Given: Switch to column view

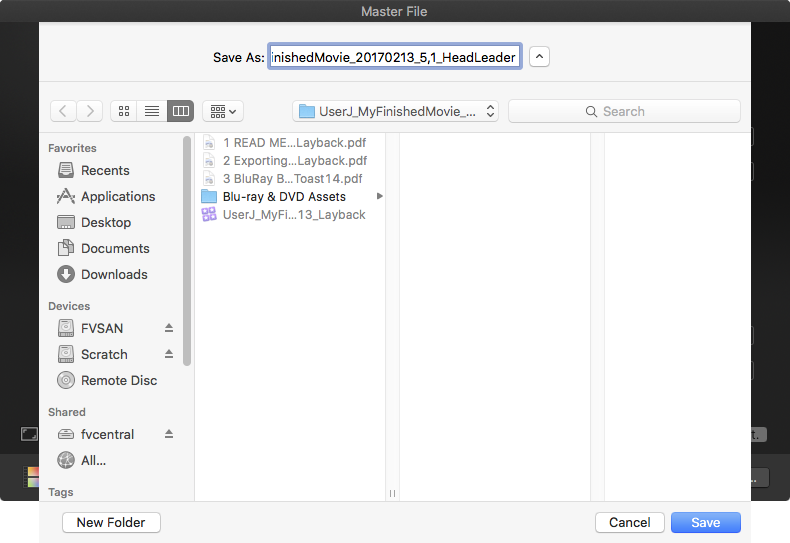Looking at the screenshot, I should (180, 111).
